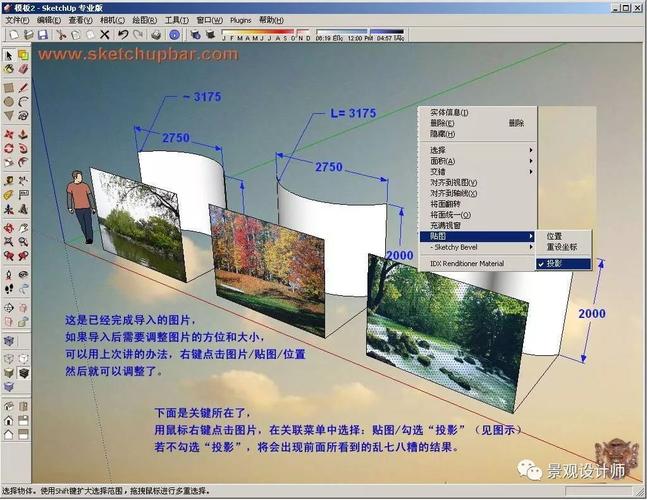Pick the Paint Bucket tool
This screenshot has height=500, width=647.
point(9,69)
